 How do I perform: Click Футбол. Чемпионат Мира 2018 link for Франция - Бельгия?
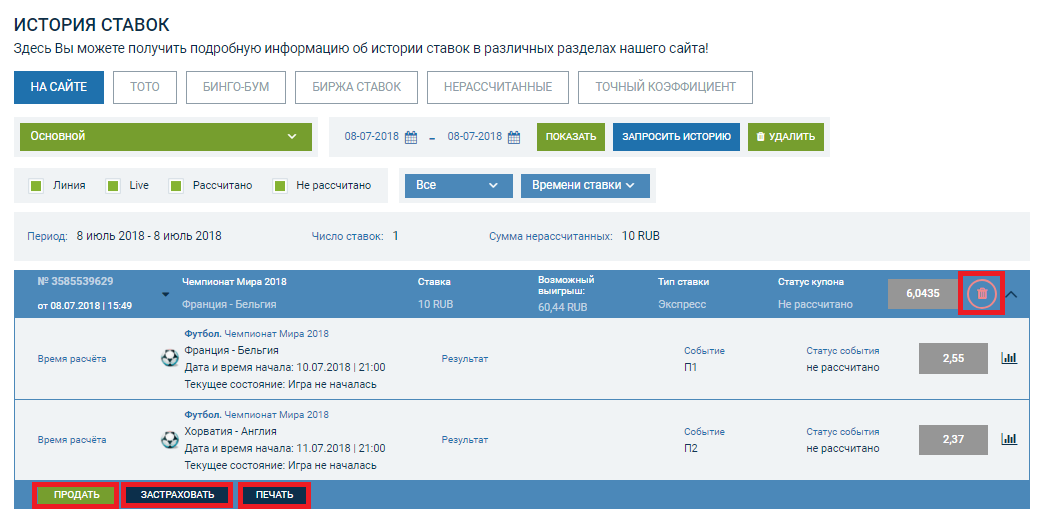click(256, 334)
